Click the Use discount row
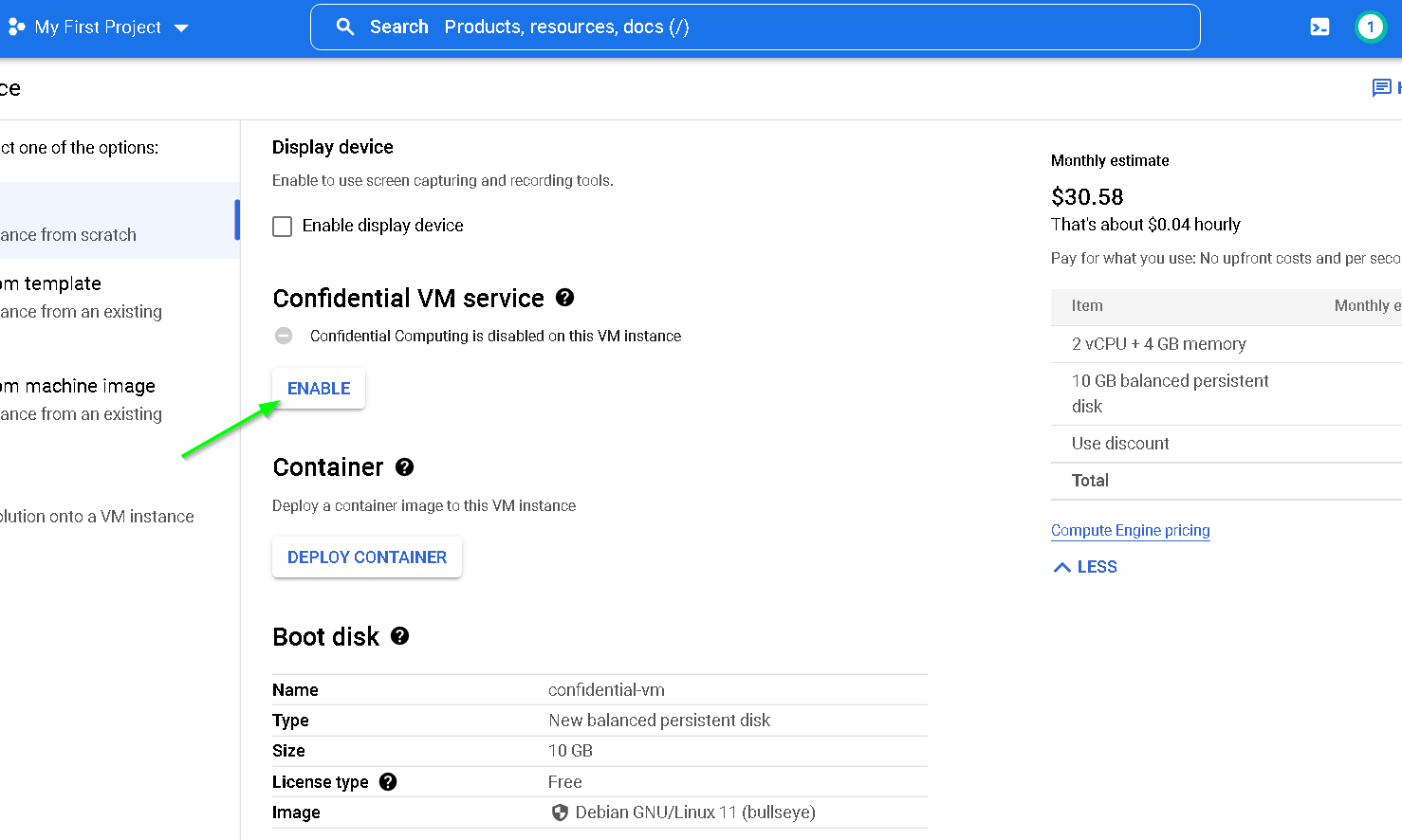 [x=1227, y=444]
